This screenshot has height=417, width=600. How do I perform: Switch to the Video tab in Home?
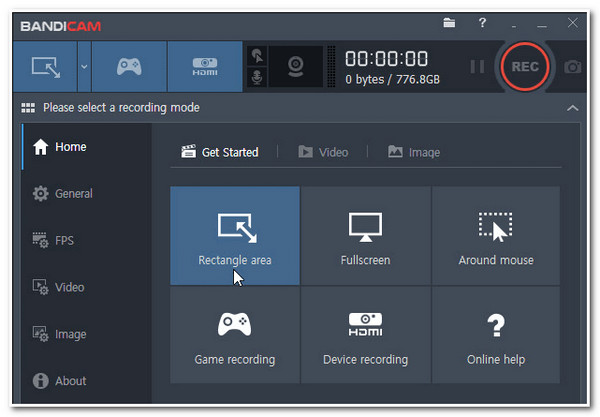[323, 152]
